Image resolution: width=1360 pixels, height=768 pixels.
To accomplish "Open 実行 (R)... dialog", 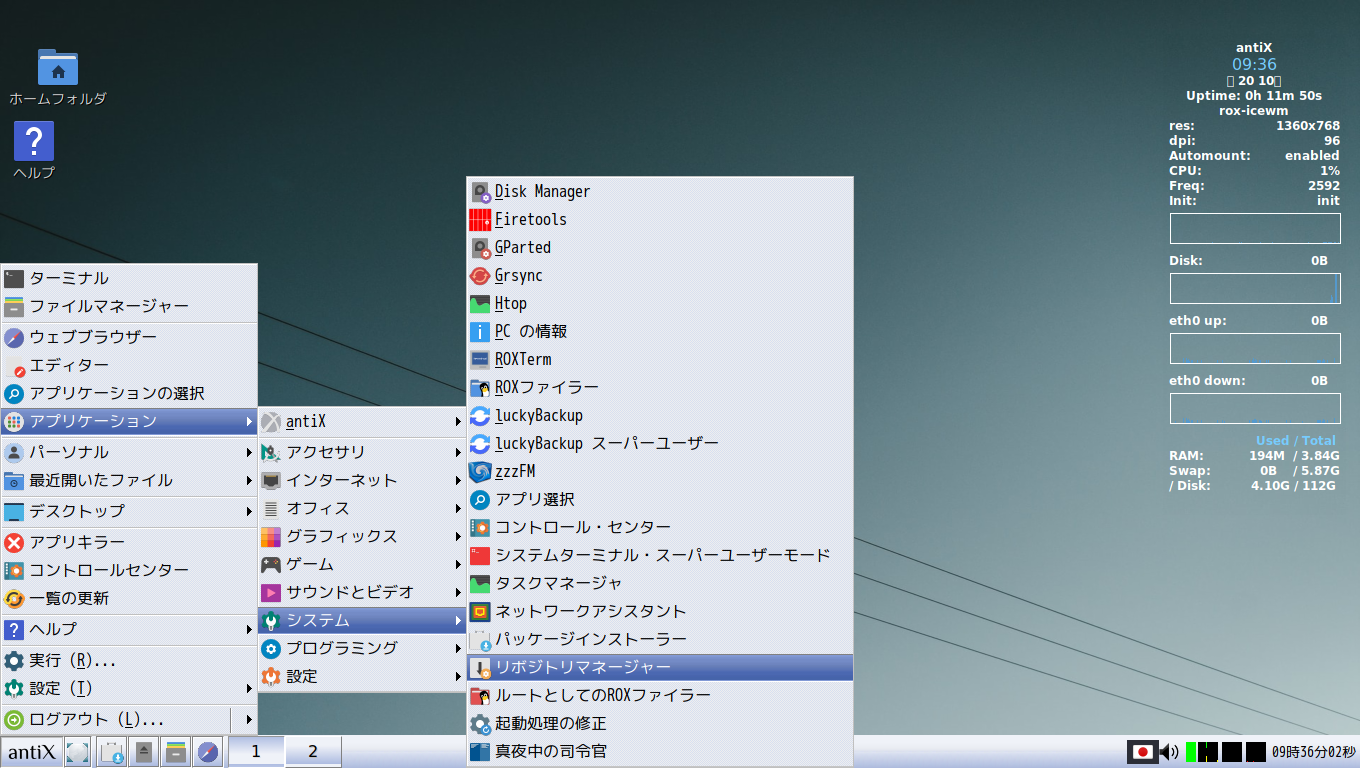I will tap(129, 661).
